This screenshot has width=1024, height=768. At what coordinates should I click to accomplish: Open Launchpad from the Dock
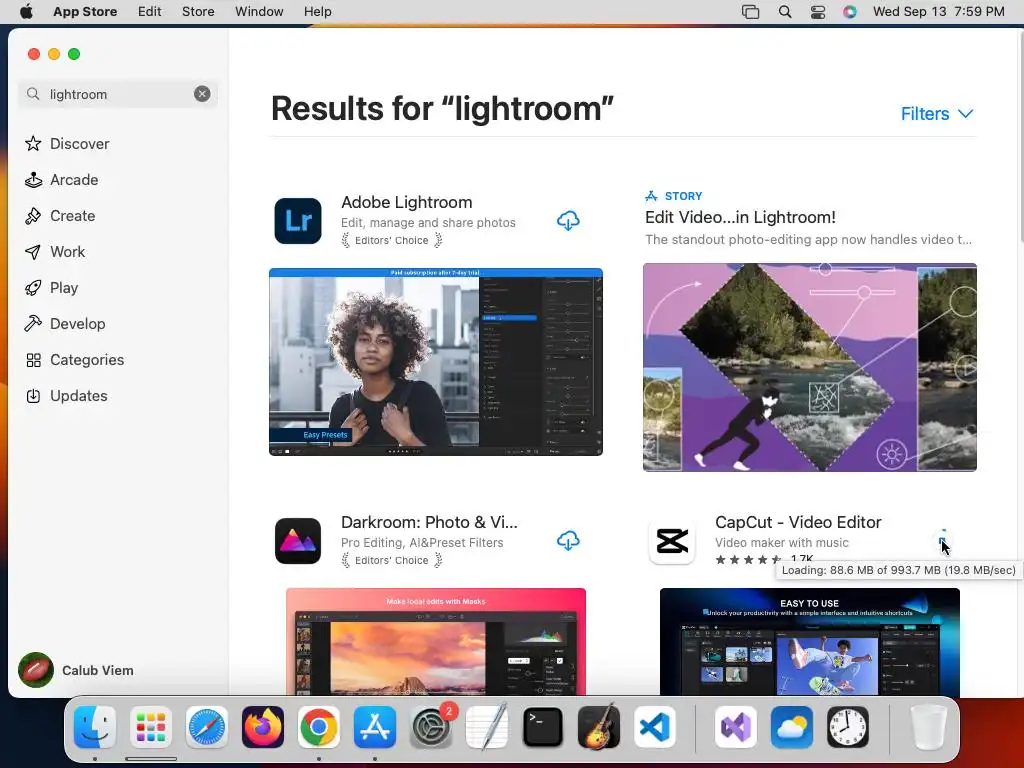[x=151, y=727]
